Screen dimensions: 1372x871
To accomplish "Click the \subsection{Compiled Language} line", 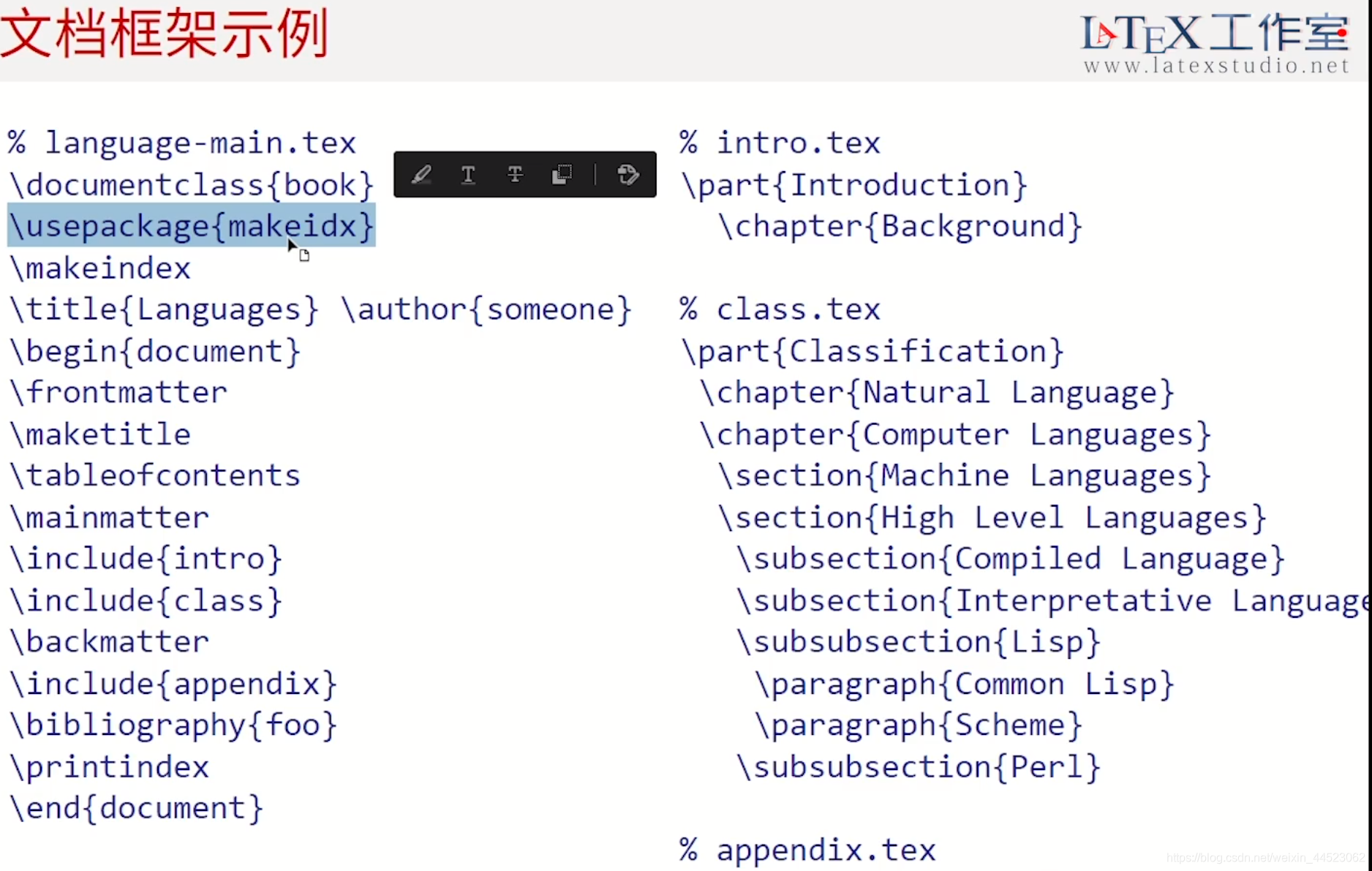I will click(x=1010, y=559).
